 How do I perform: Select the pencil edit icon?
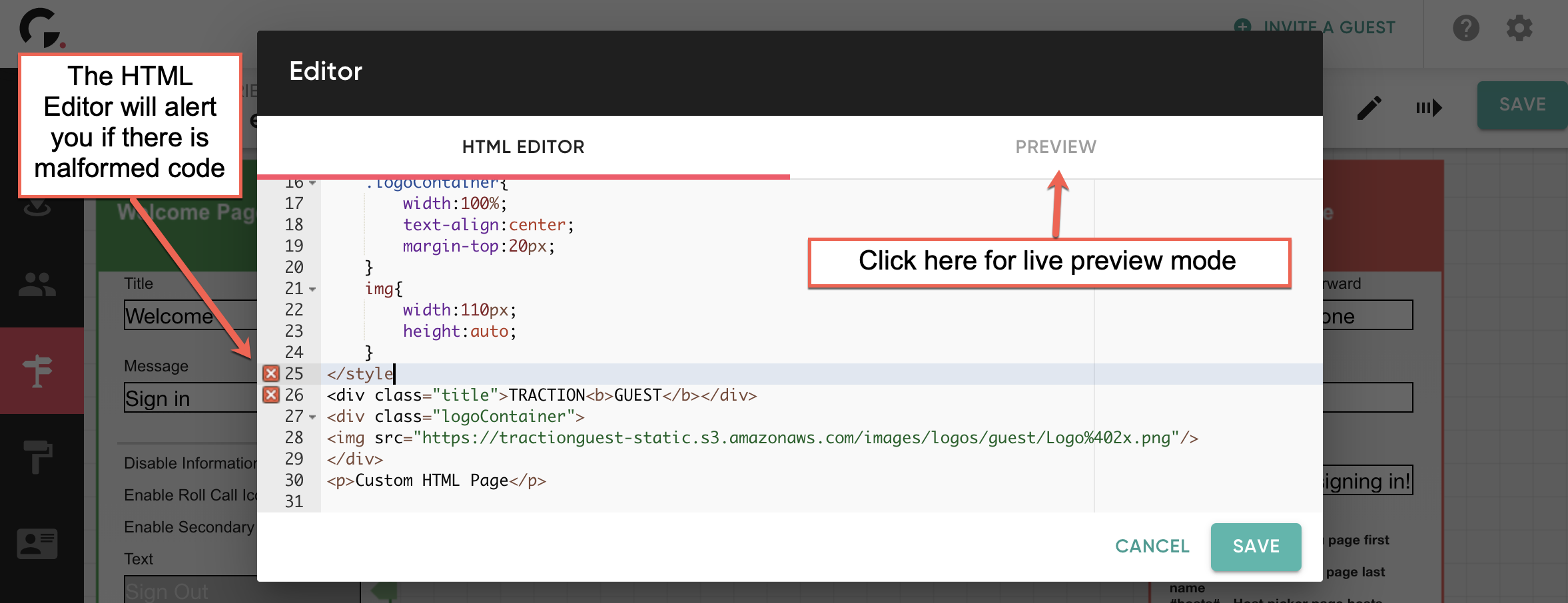(x=1370, y=106)
